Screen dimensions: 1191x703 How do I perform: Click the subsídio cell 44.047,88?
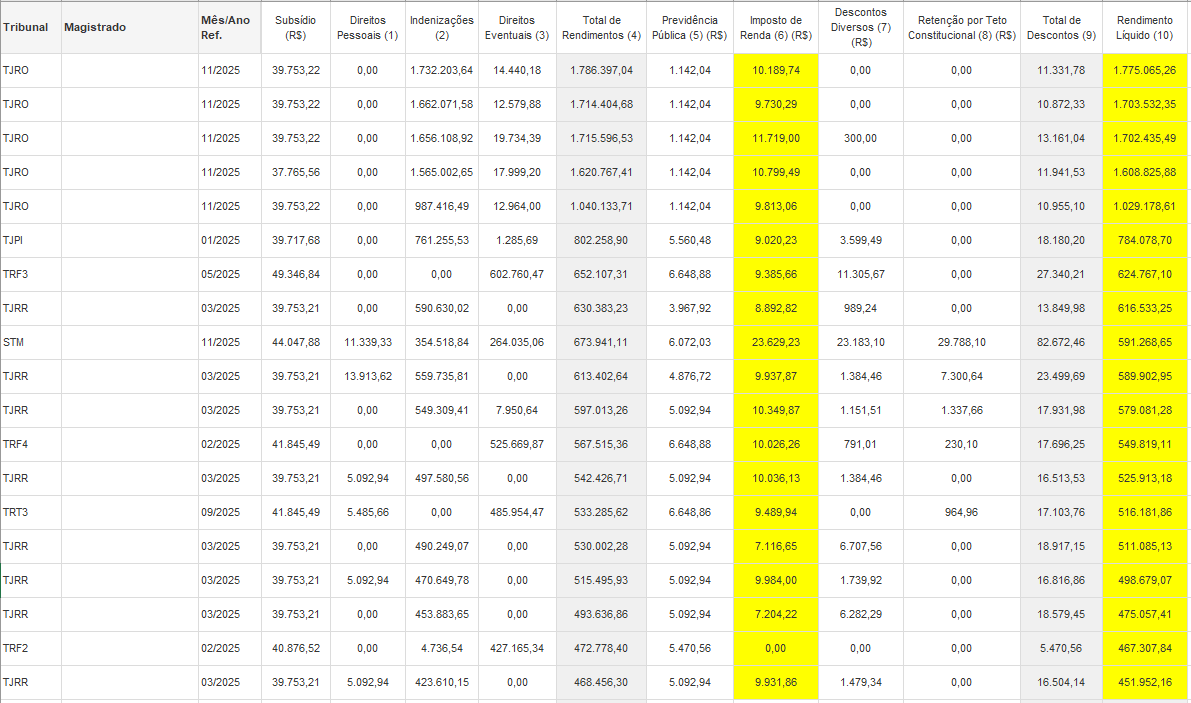click(295, 342)
